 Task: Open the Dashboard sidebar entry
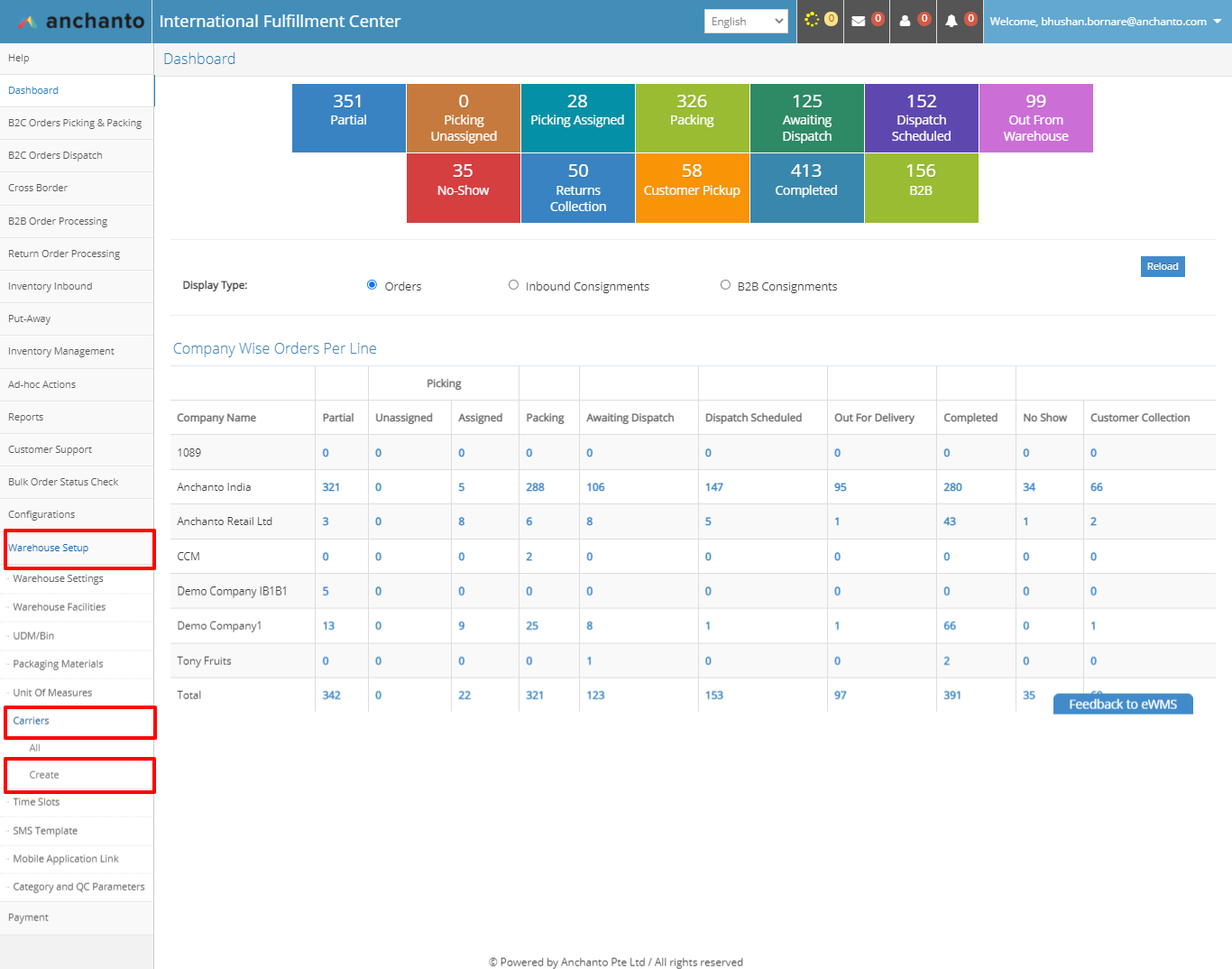[x=33, y=90]
